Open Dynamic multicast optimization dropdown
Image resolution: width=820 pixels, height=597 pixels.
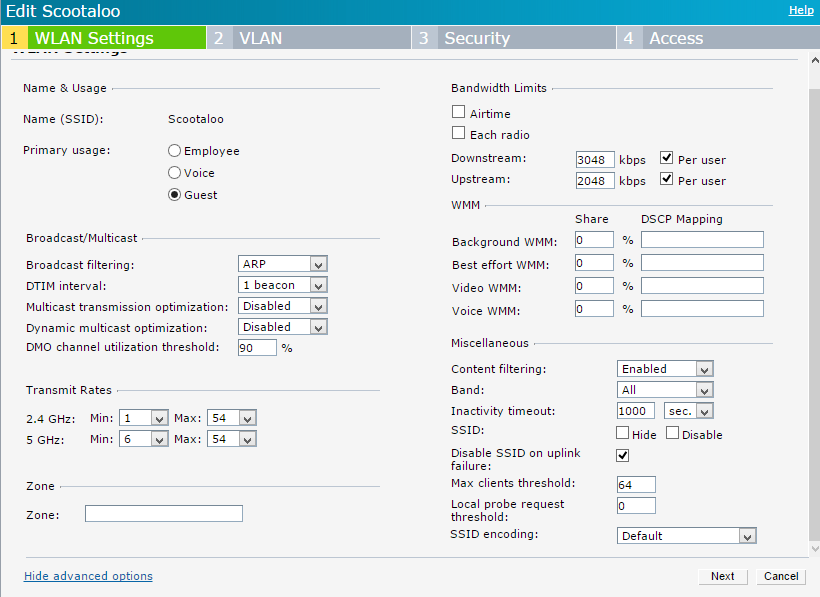282,327
